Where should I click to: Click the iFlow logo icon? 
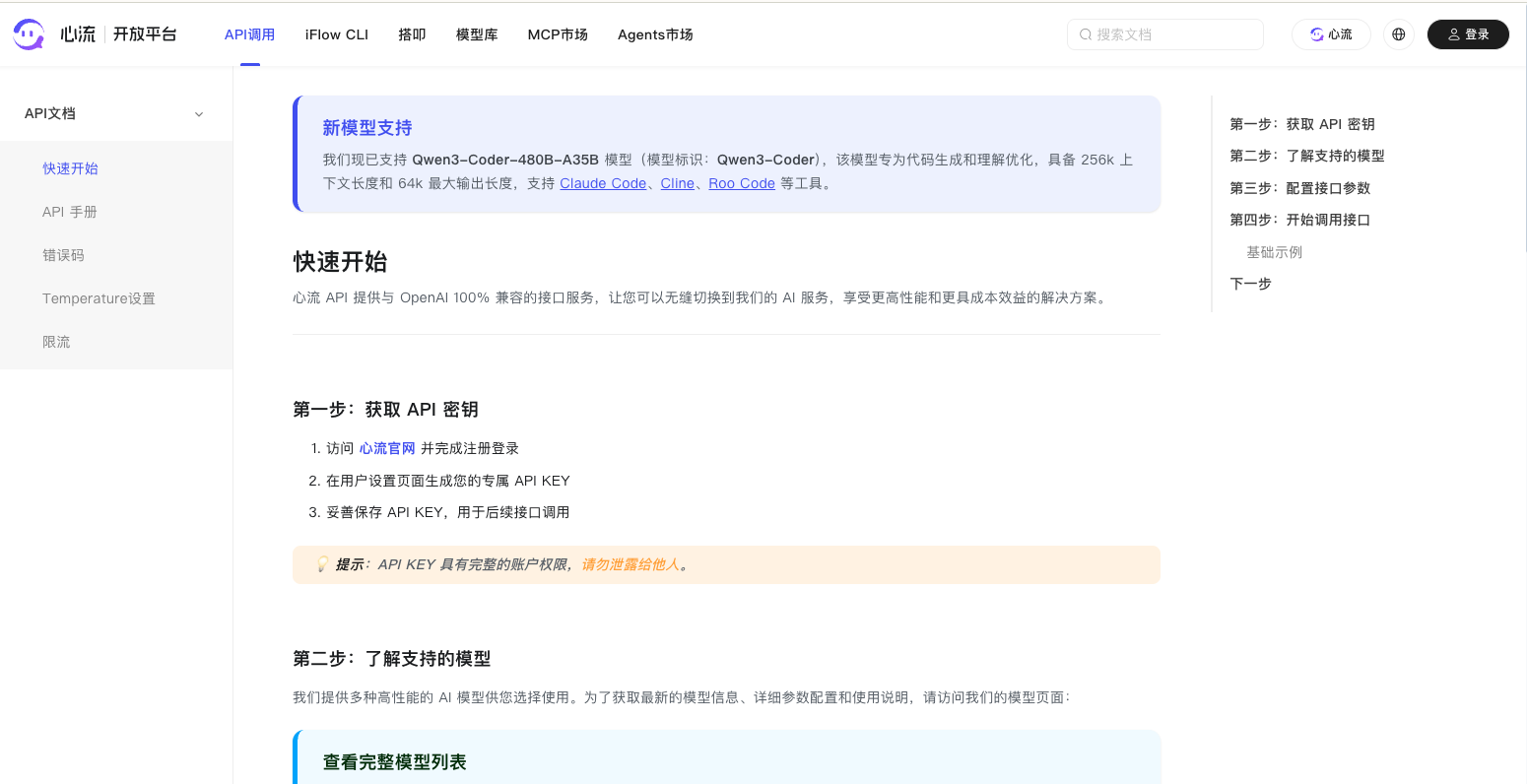point(29,34)
